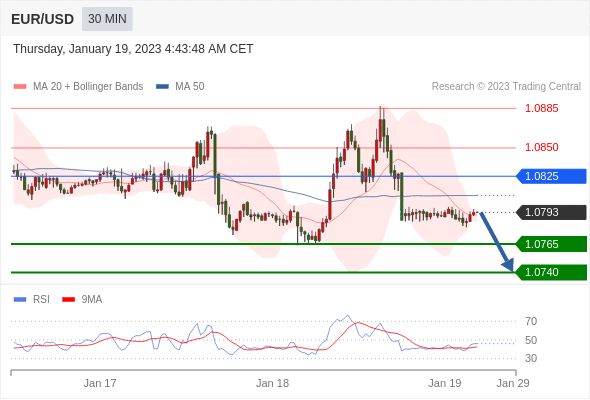Select the 1.0793 current price tag
This screenshot has width=590, height=400.
pyautogui.click(x=551, y=212)
